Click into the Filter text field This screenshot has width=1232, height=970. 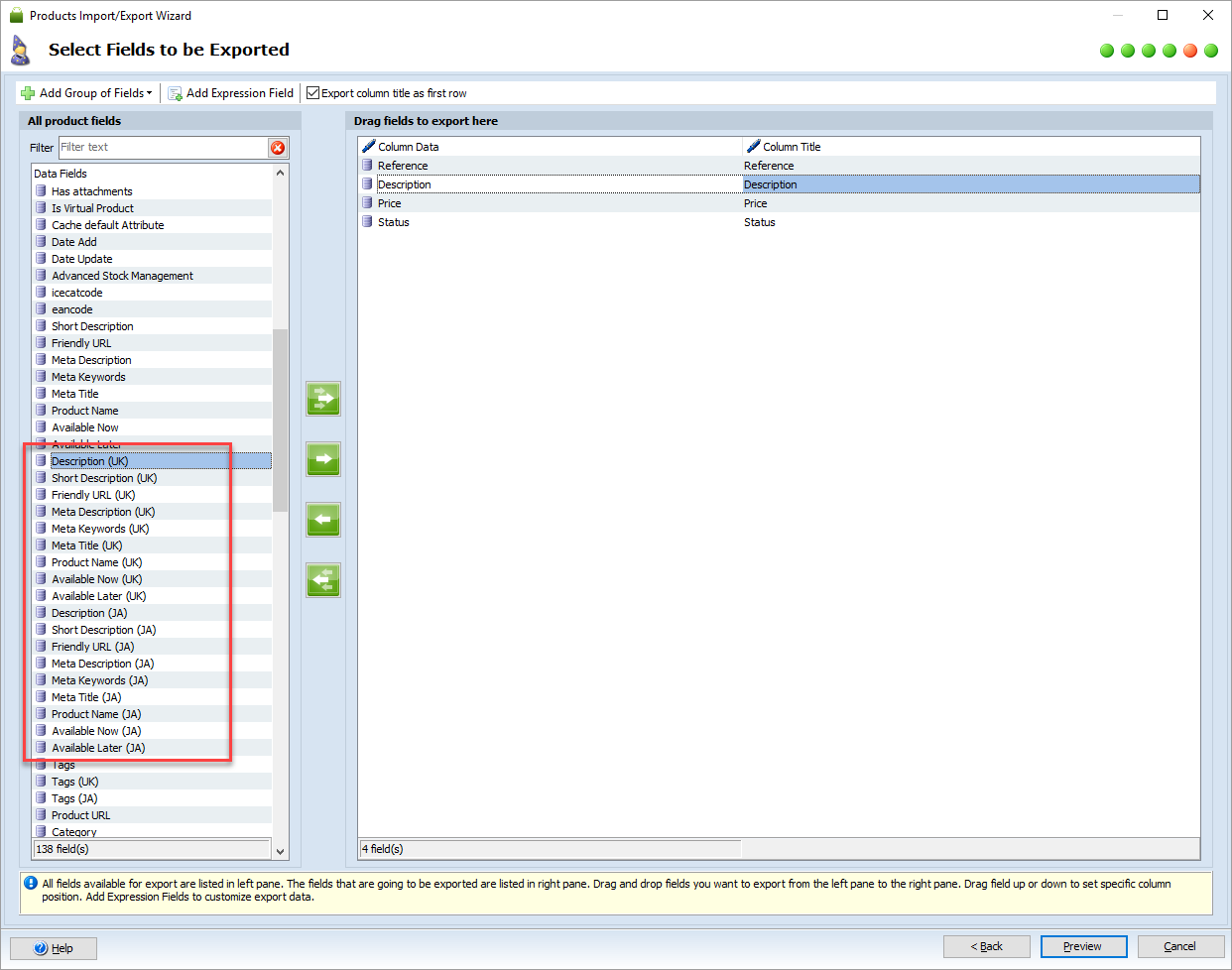pos(164,147)
